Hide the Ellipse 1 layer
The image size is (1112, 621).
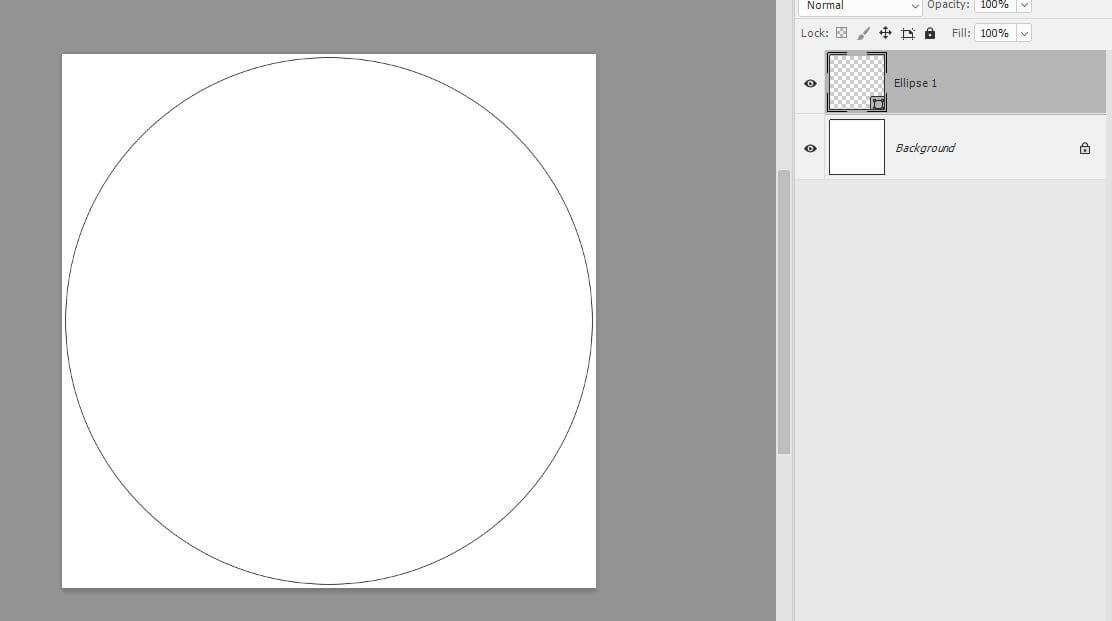point(810,83)
